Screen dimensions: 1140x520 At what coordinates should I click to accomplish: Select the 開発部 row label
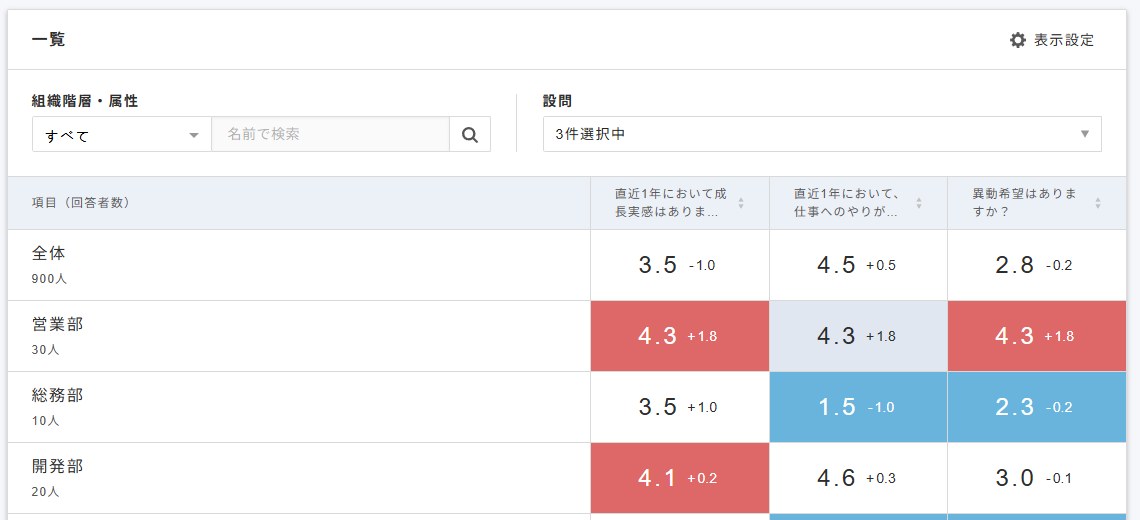click(57, 467)
